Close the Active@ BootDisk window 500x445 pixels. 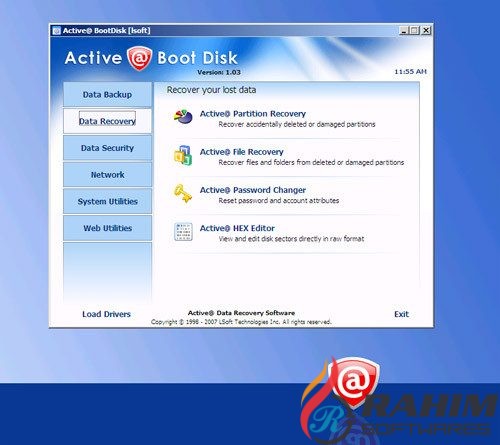[x=426, y=31]
